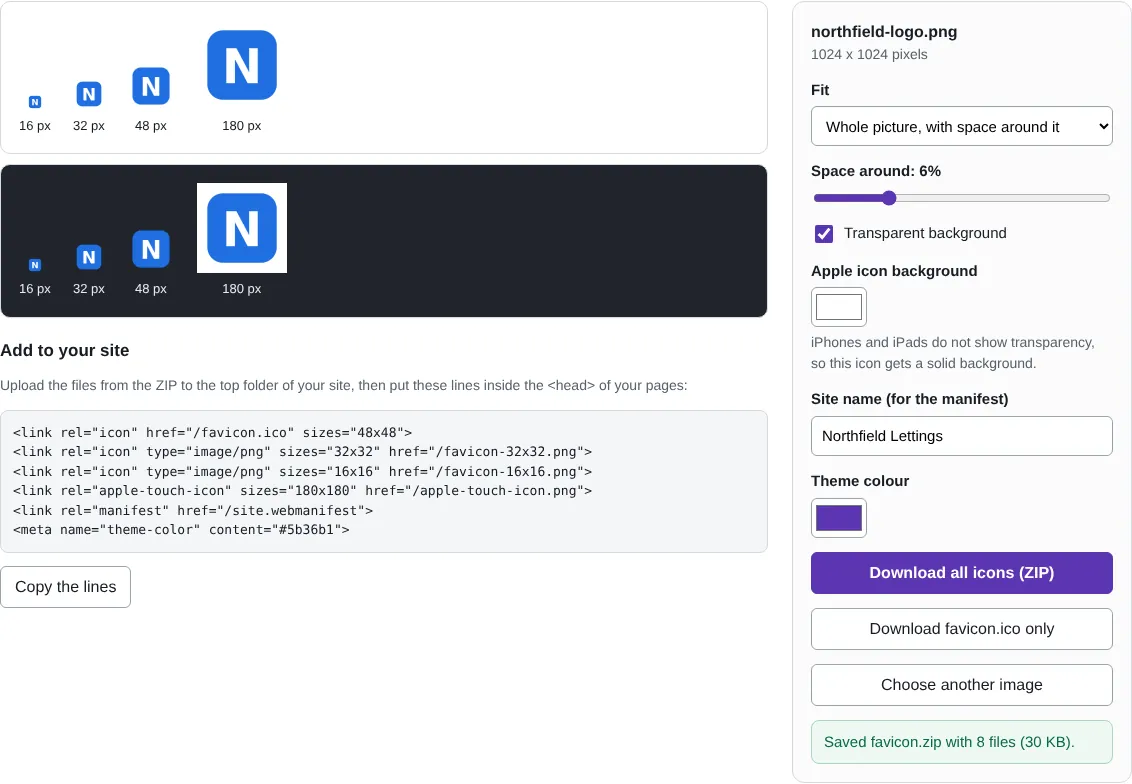
Task: Uncheck the Transparent background checkbox
Action: click(824, 233)
